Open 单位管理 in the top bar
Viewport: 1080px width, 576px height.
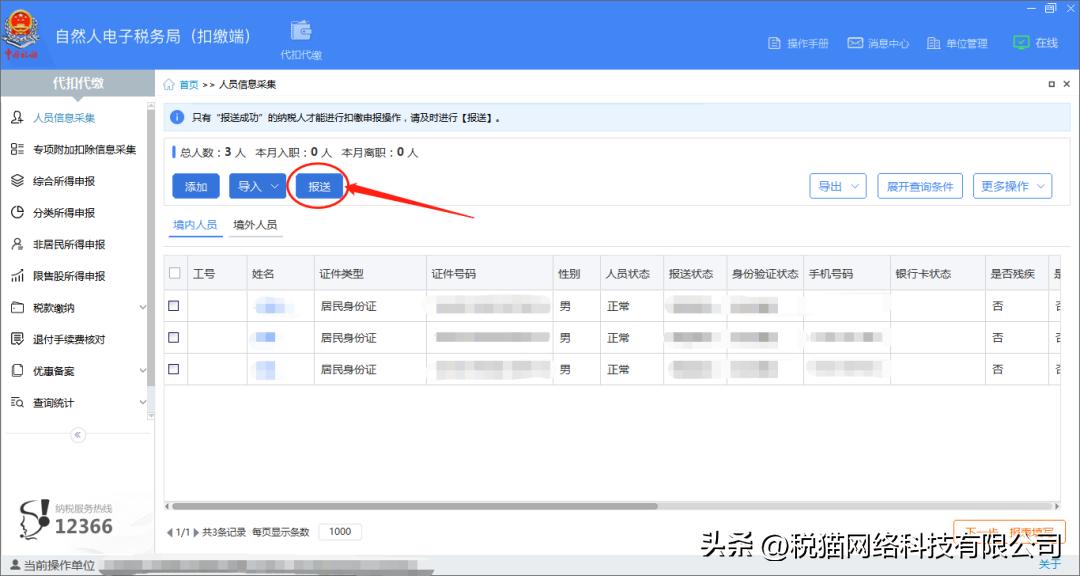pyautogui.click(x=957, y=43)
